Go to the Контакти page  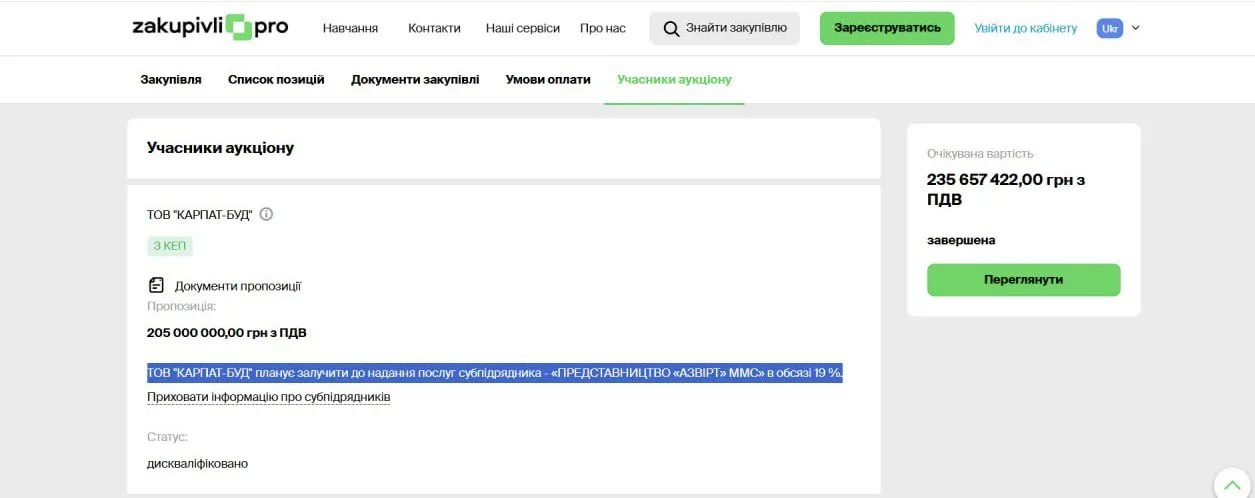click(434, 28)
